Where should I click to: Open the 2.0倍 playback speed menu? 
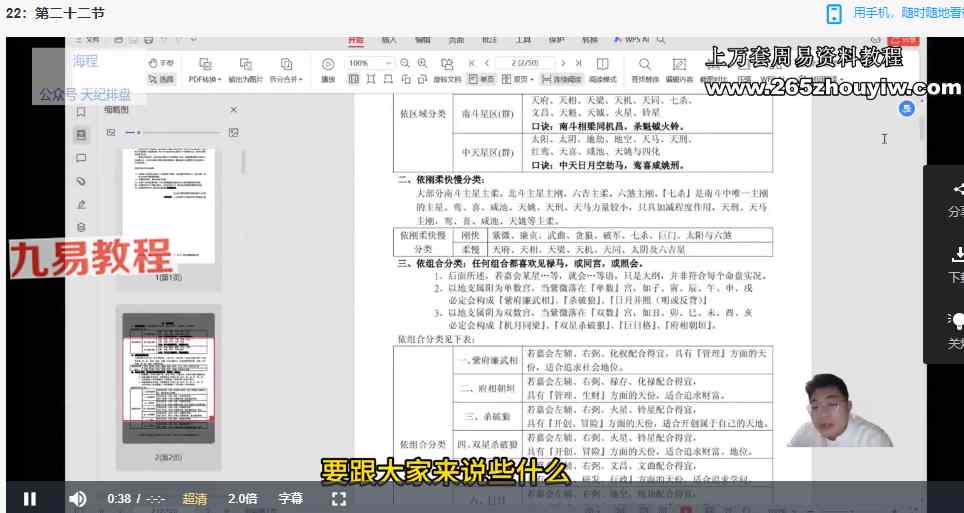coord(242,498)
